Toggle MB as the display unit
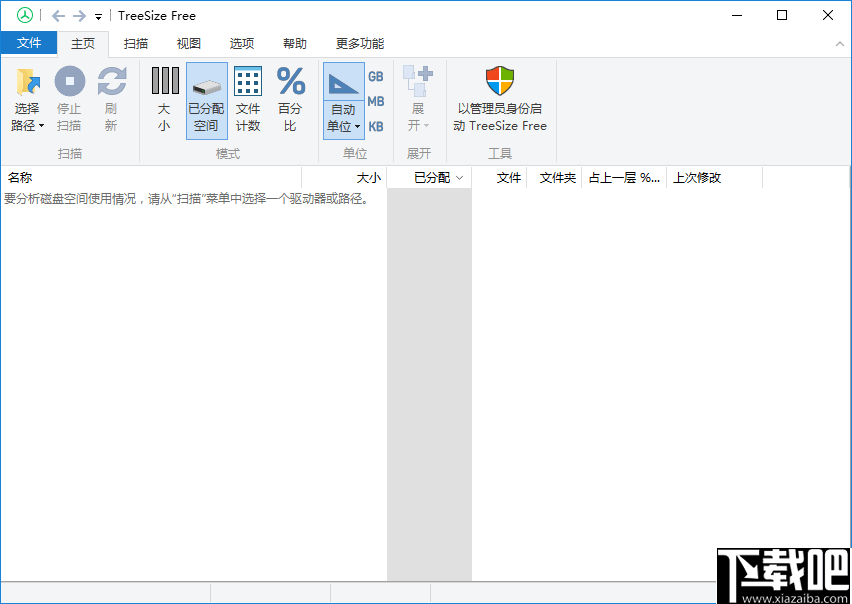 [375, 100]
